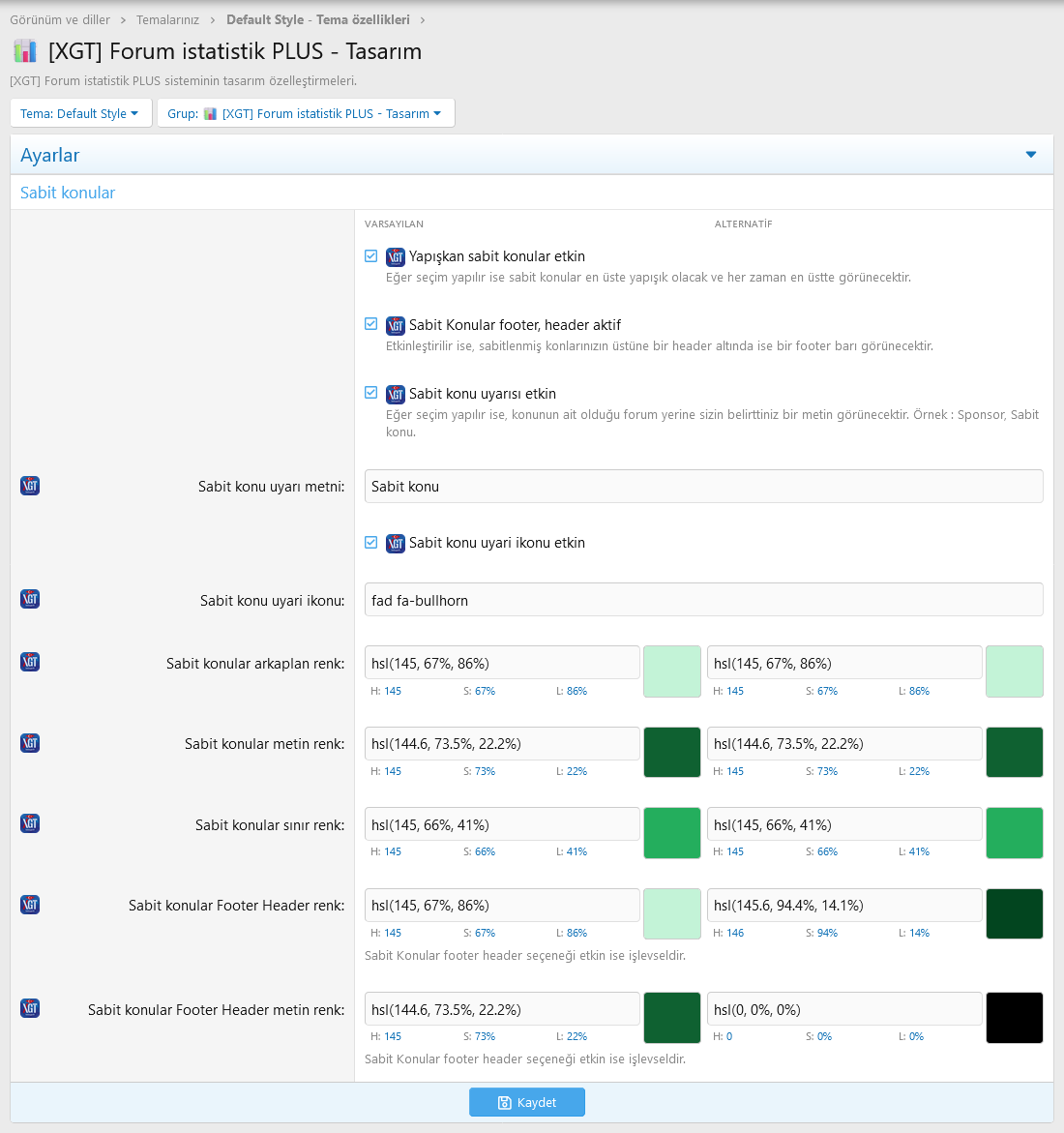Click the statistics chart icon in page title
The height and width of the screenshot is (1133, 1064).
[x=25, y=51]
